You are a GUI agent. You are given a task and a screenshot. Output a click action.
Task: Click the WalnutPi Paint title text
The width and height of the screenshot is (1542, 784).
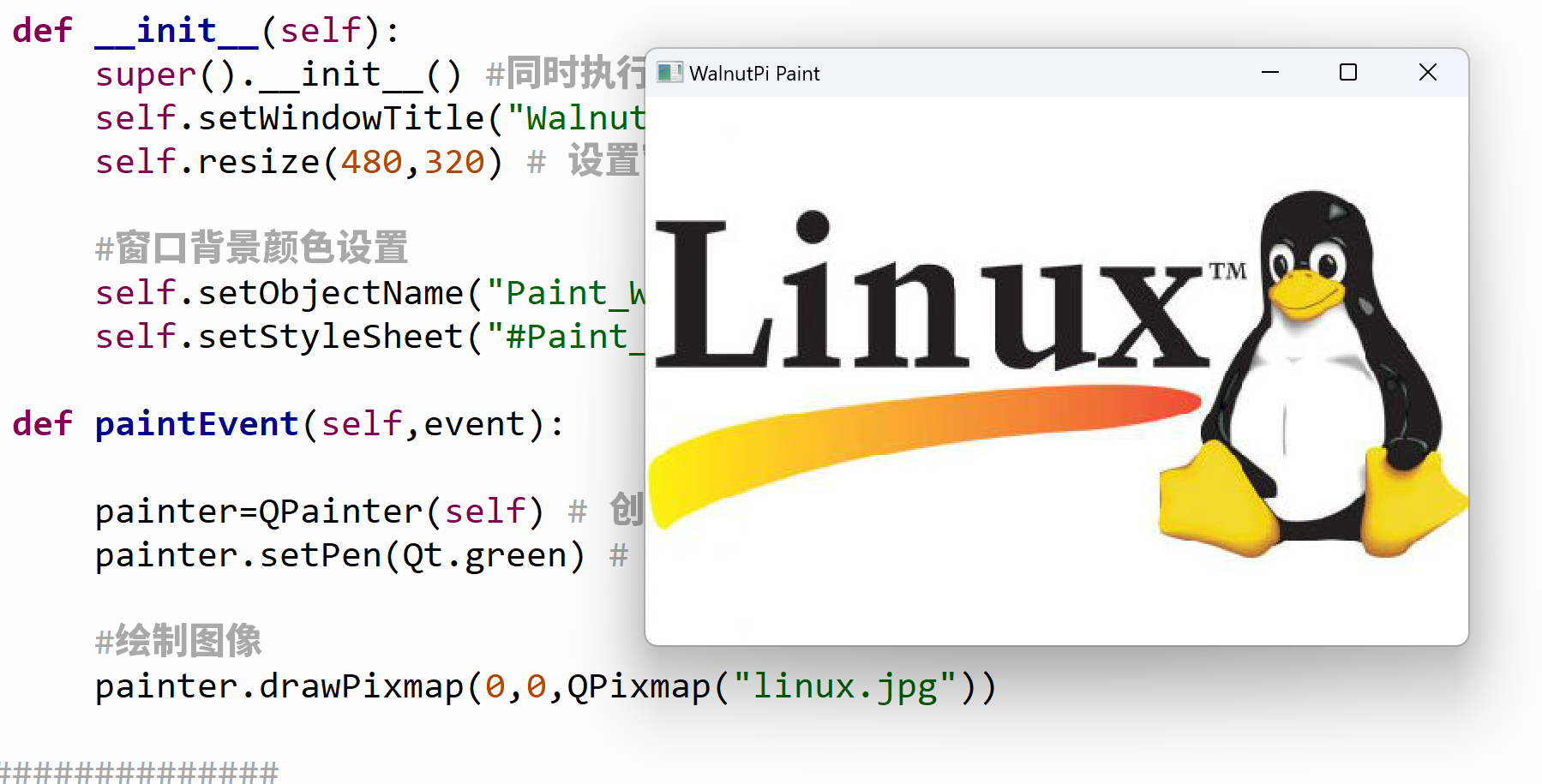pos(754,74)
